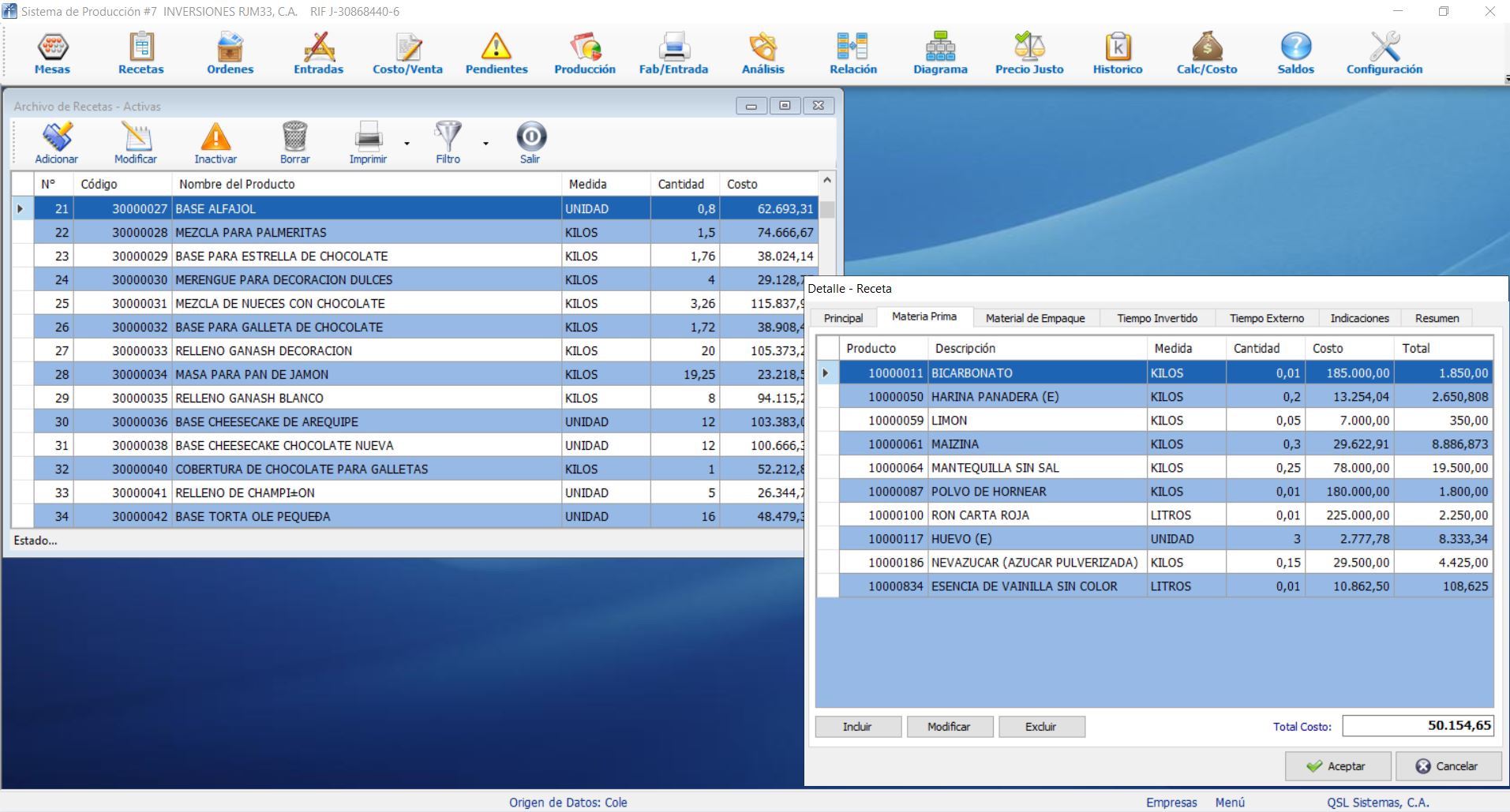Open the Producción toolbar icon

click(585, 47)
